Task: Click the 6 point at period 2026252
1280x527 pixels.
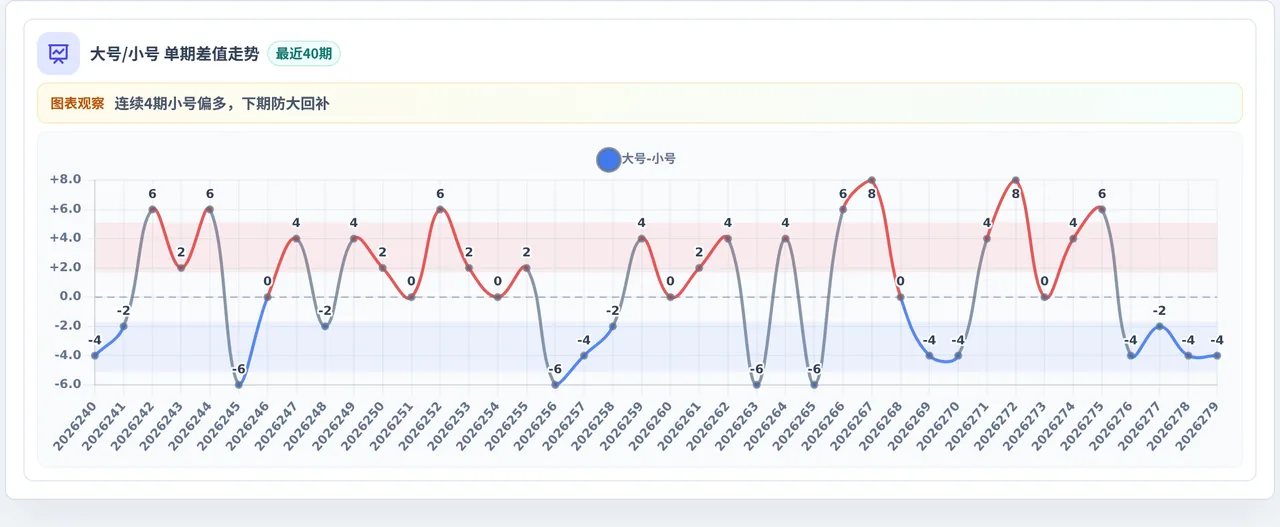Action: point(440,209)
